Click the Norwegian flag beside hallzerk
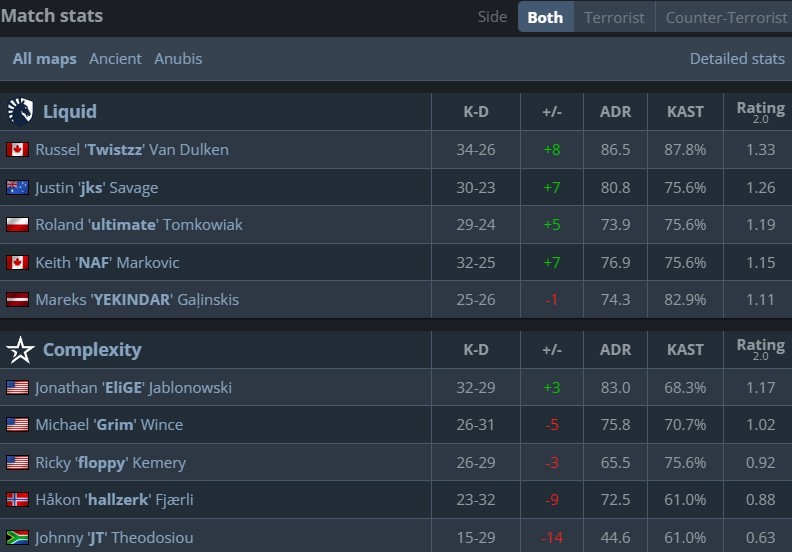792x552 pixels. tap(17, 500)
